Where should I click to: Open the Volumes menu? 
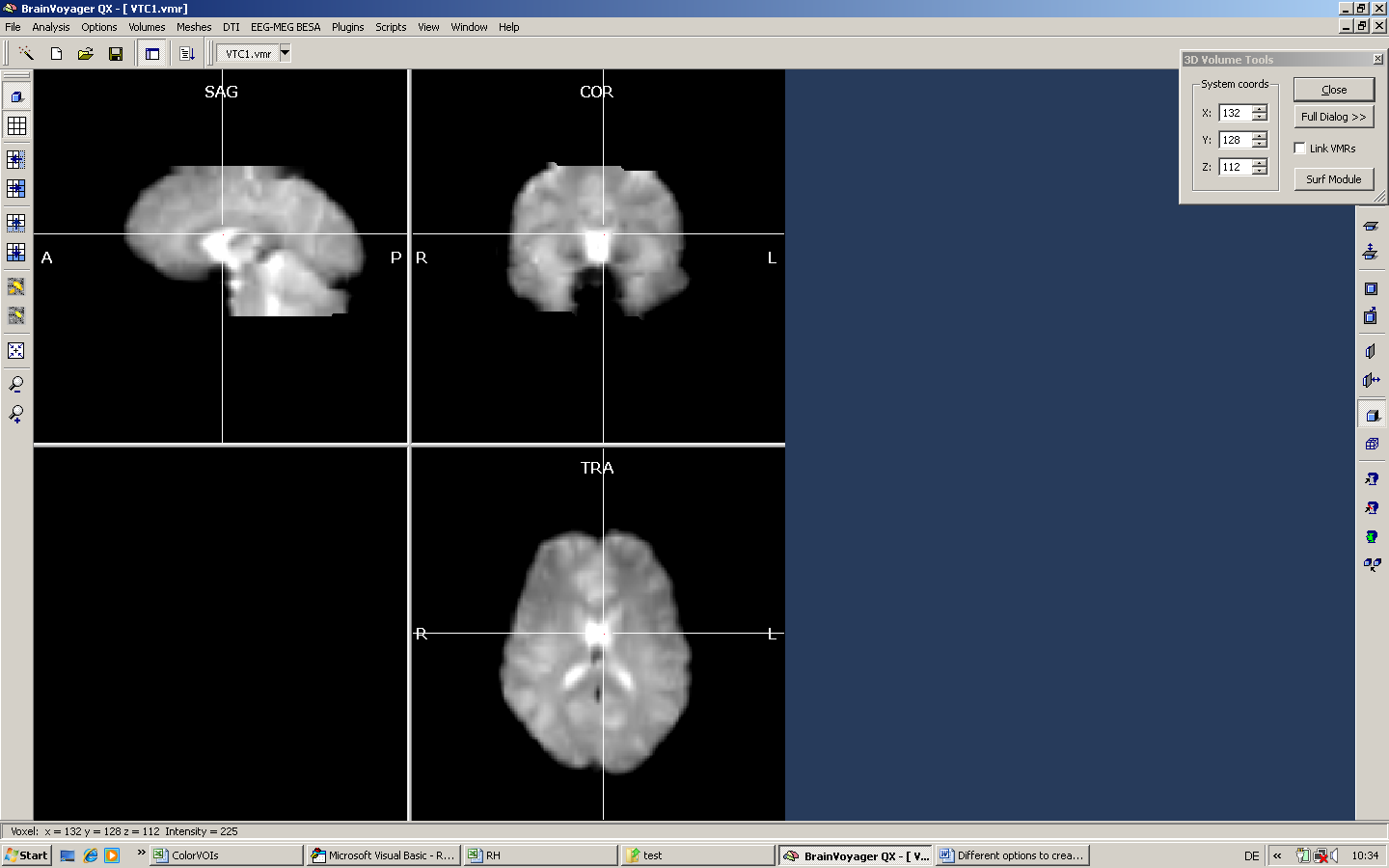147,27
